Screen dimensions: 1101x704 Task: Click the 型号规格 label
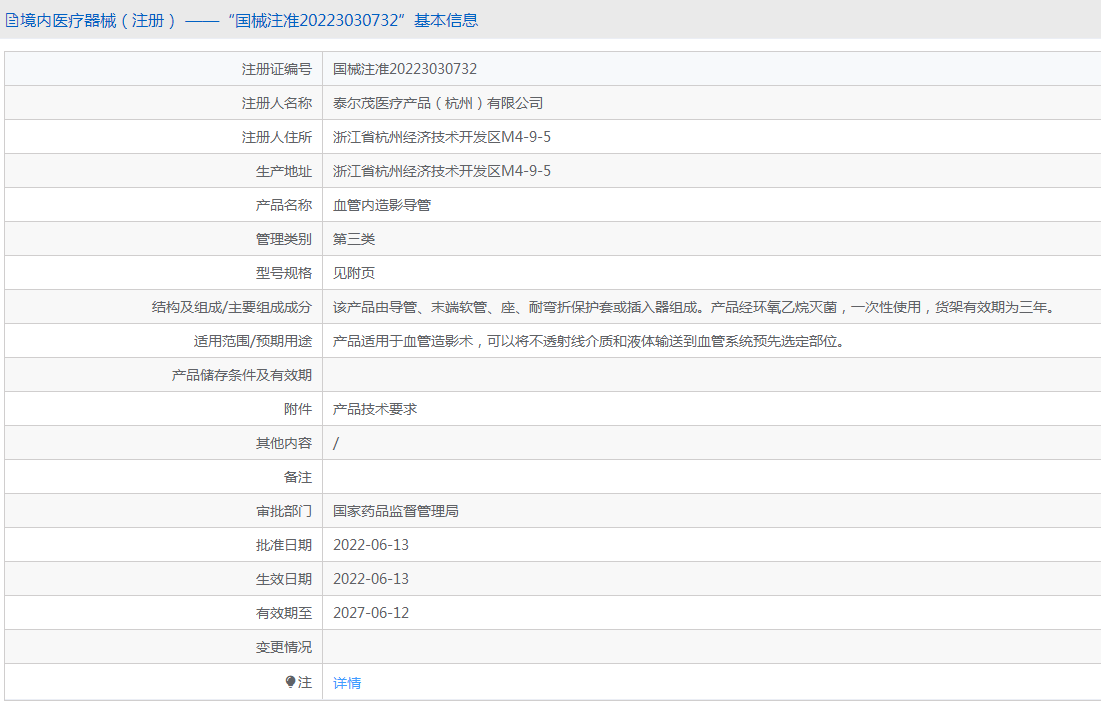pos(284,273)
